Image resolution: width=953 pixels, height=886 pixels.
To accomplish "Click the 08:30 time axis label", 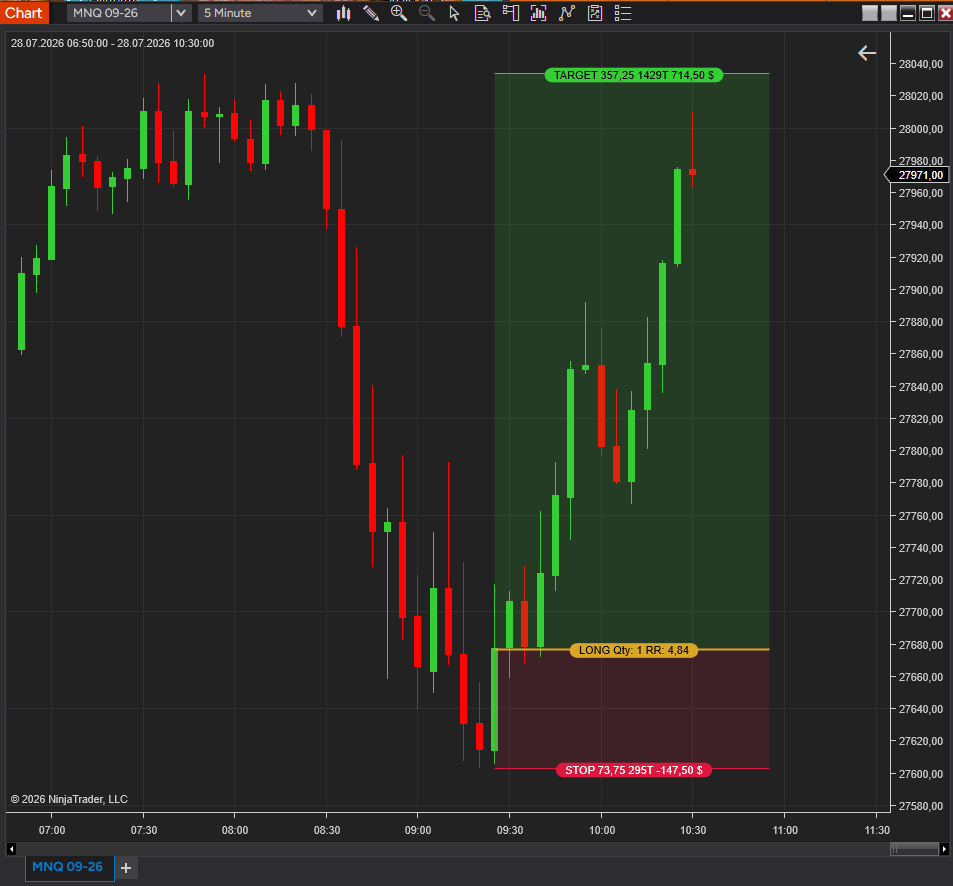I will pos(326,830).
